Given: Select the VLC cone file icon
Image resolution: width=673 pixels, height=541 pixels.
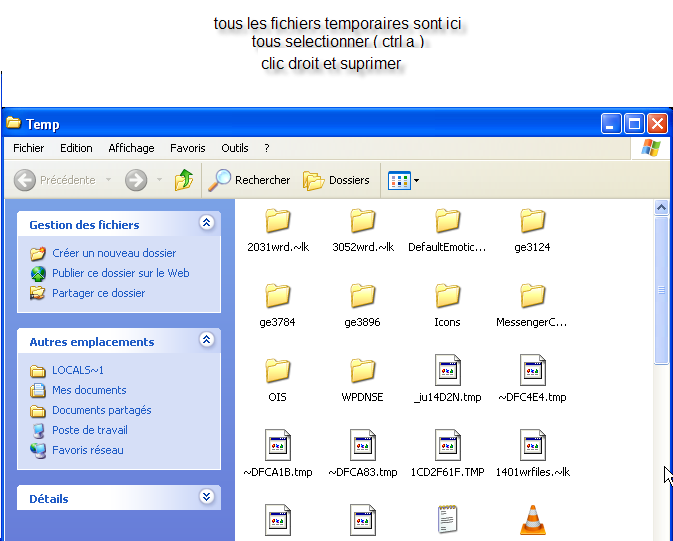Looking at the screenshot, I should (533, 520).
